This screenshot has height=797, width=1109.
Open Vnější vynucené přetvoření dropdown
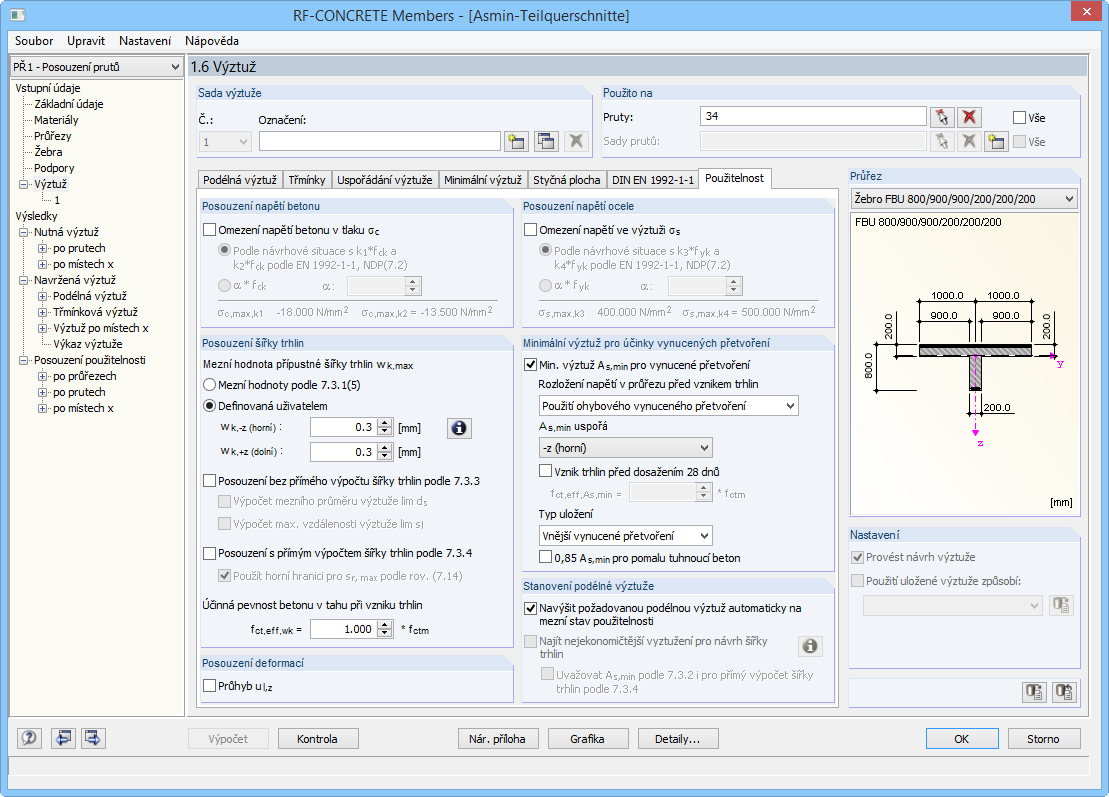tap(625, 535)
